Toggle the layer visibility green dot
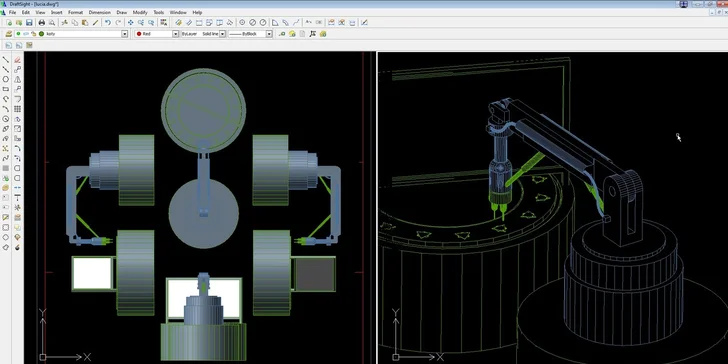This screenshot has height=364, width=728. [x=18, y=34]
